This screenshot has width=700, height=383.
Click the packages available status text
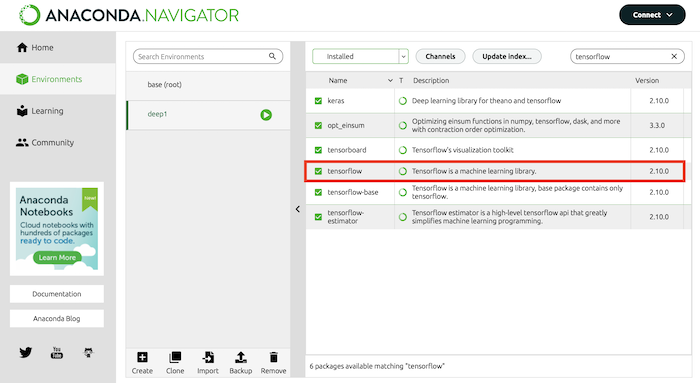[377, 366]
